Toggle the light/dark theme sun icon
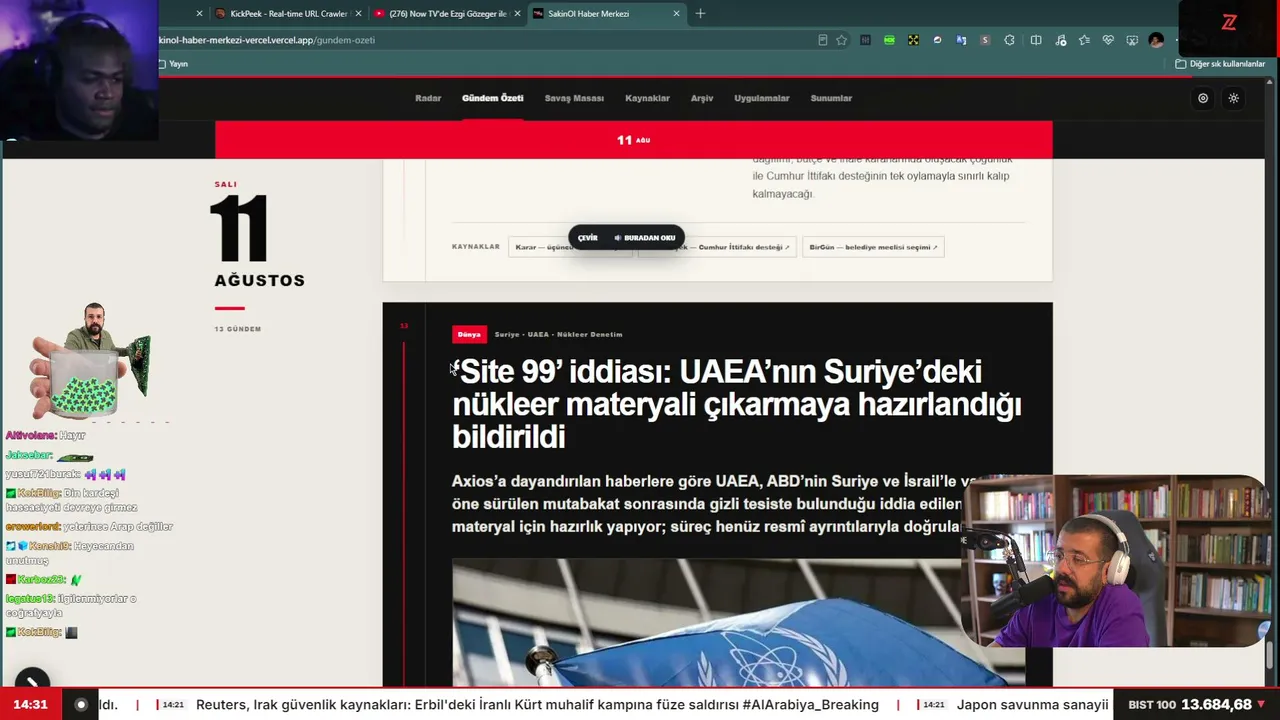 point(1234,98)
